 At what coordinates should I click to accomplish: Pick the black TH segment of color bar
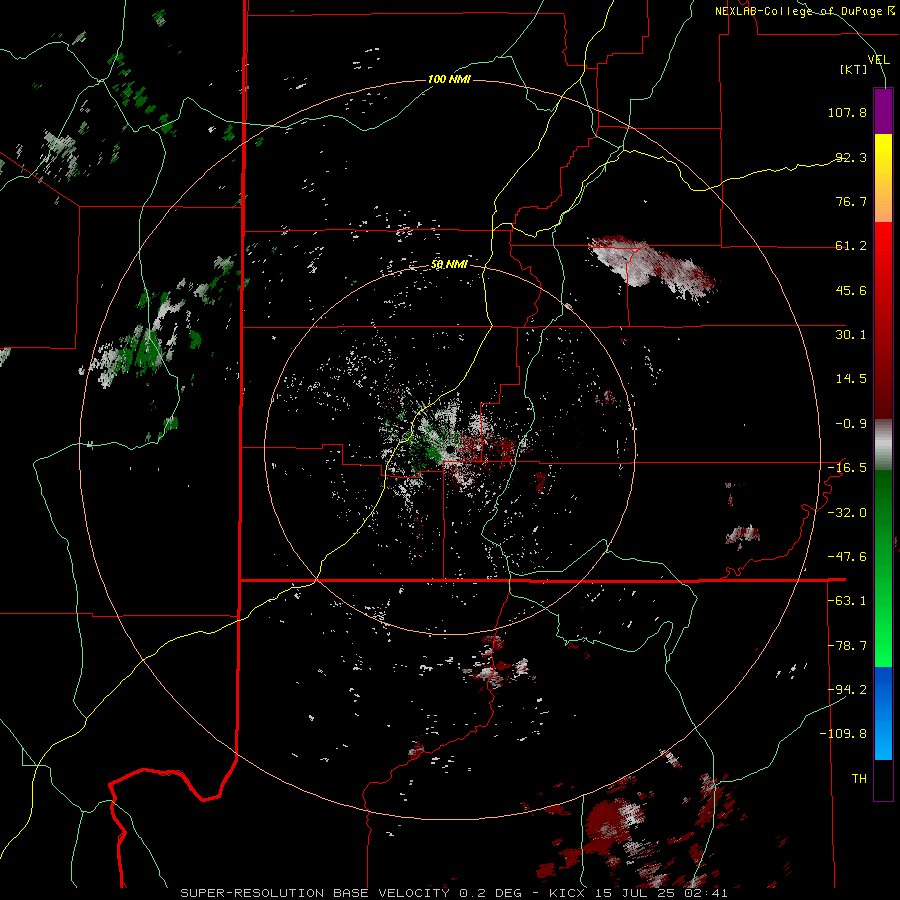[x=883, y=779]
